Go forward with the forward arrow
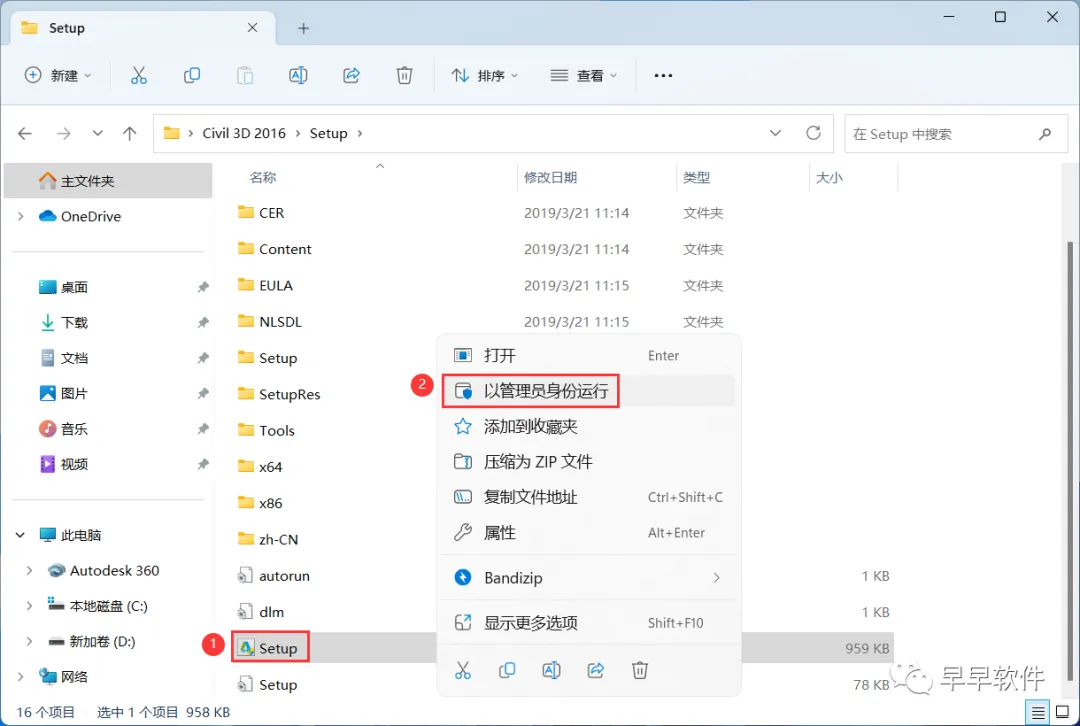The height and width of the screenshot is (726, 1080). click(x=63, y=133)
